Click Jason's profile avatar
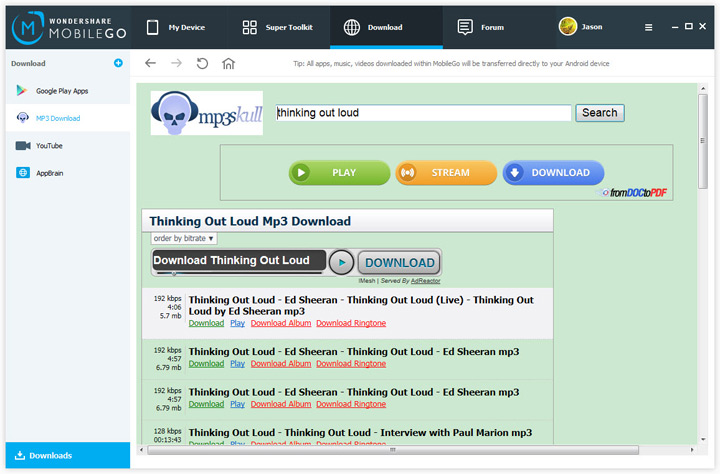720x474 pixels. point(568,27)
